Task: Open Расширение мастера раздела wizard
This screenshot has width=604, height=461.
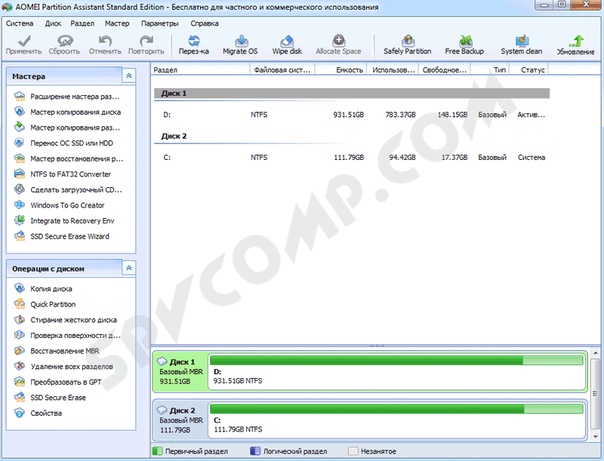Action: point(67,97)
